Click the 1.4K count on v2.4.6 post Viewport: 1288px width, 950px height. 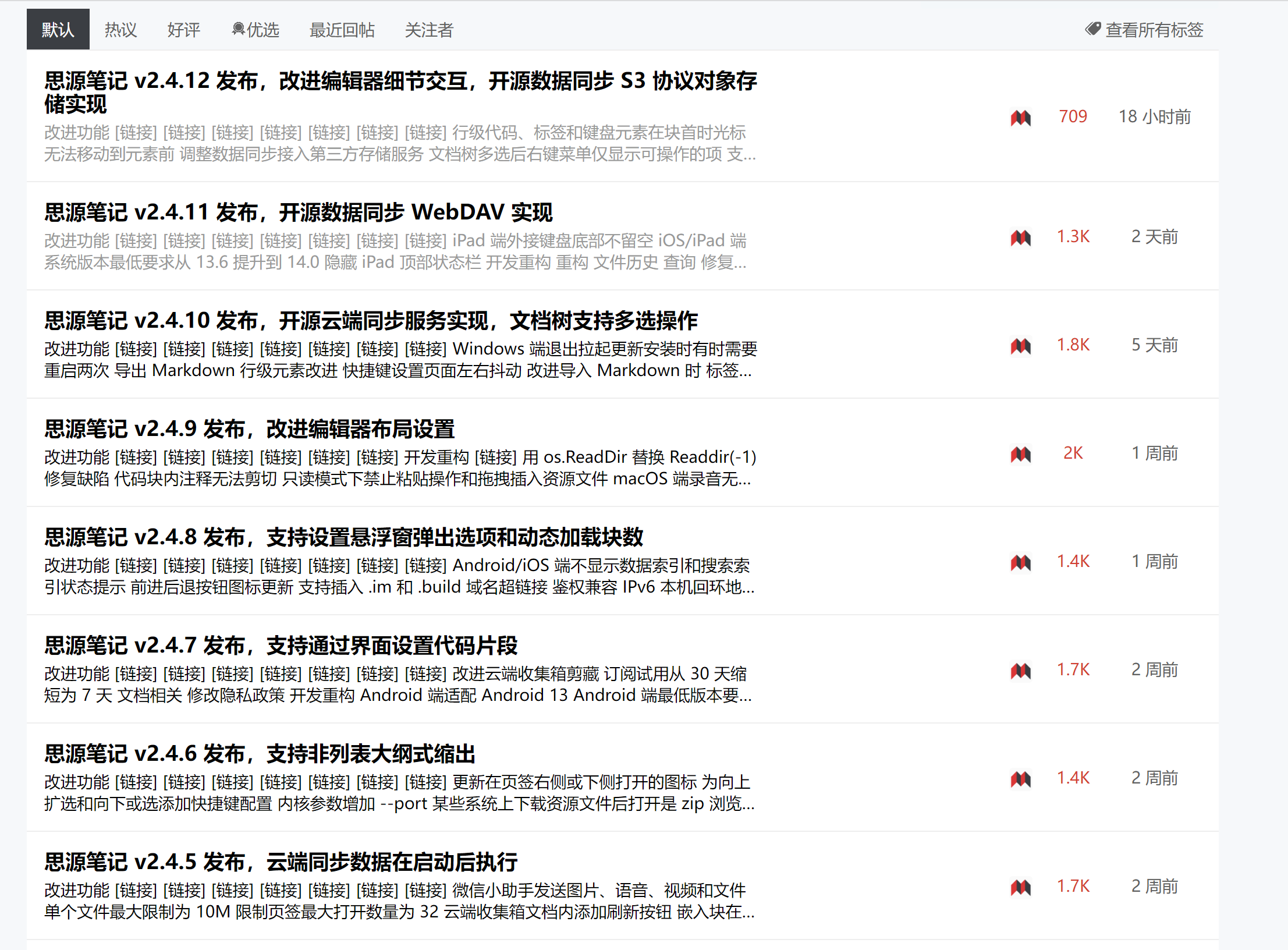click(x=1073, y=778)
